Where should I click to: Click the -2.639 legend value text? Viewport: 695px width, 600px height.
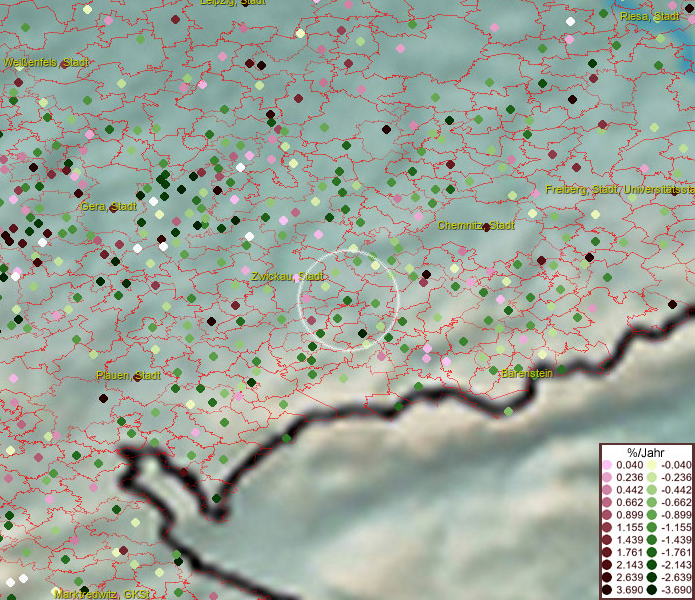click(x=676, y=577)
